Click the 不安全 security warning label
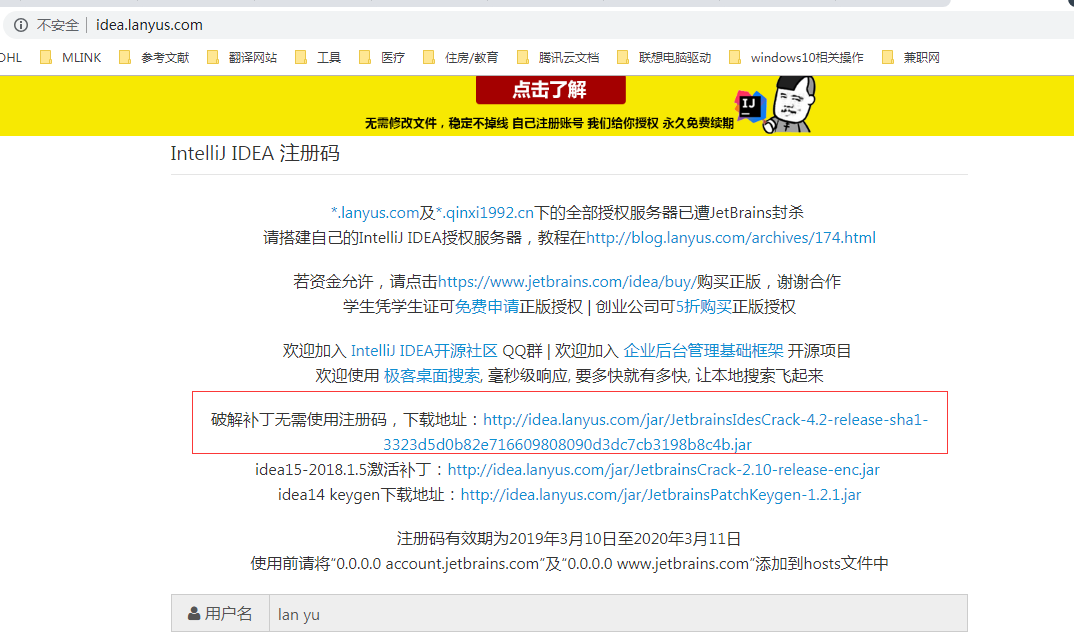The image size is (1074, 638). click(58, 25)
